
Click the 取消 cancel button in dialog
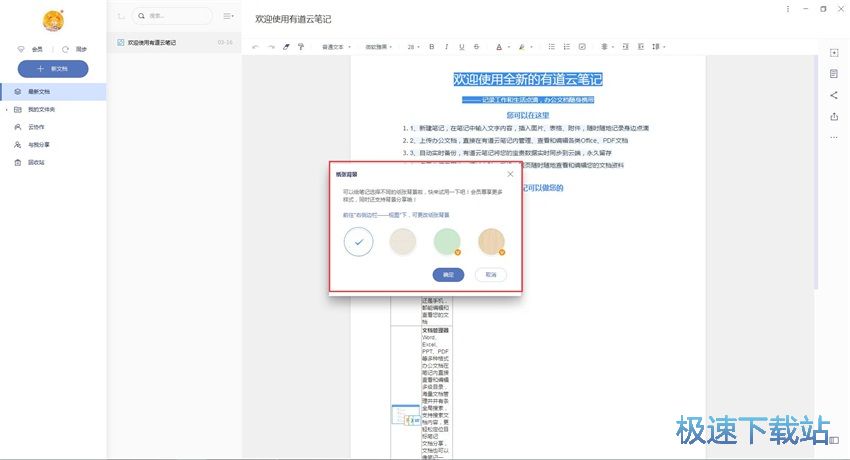[x=491, y=275]
